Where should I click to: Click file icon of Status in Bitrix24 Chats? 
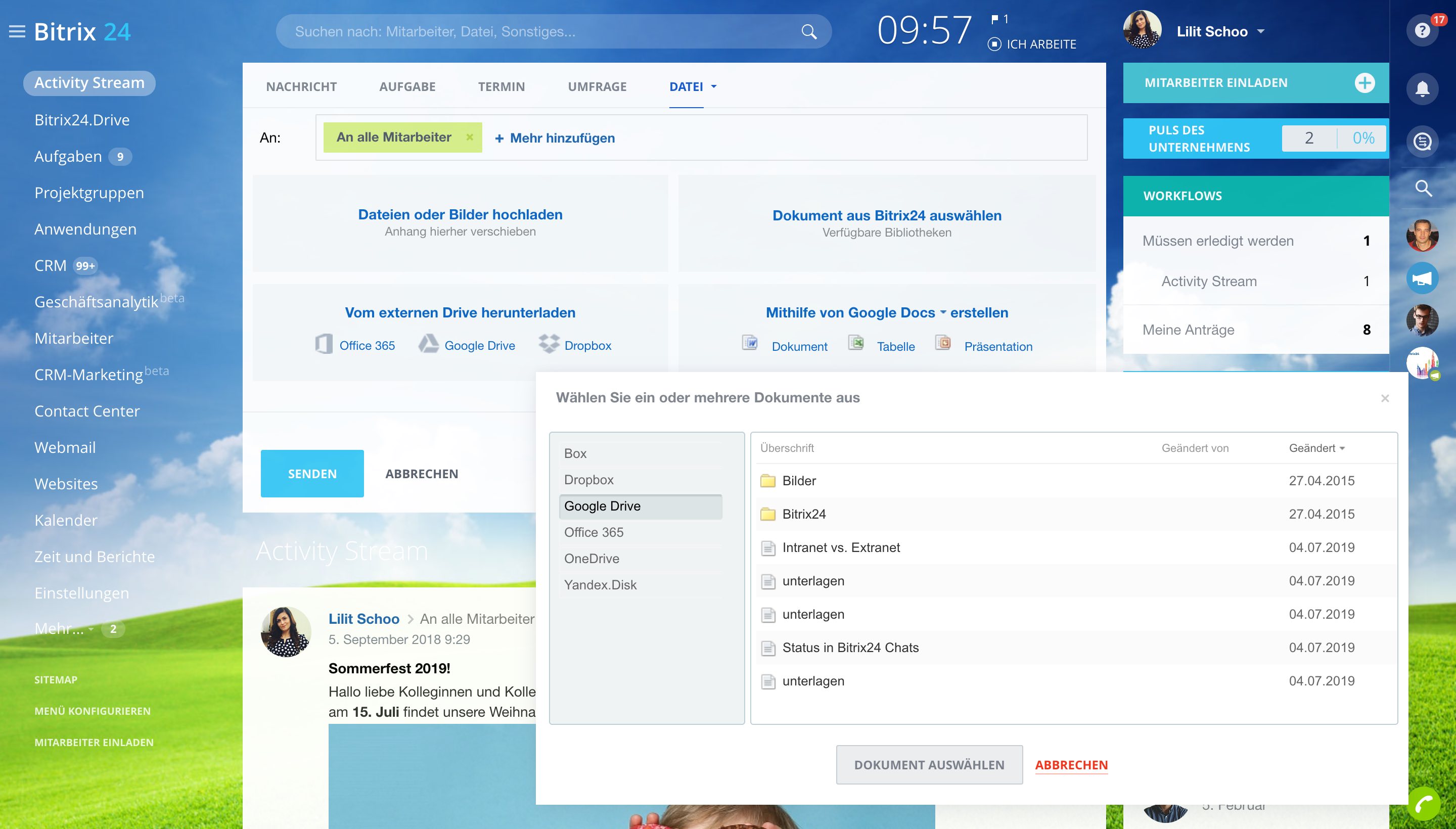tap(768, 649)
